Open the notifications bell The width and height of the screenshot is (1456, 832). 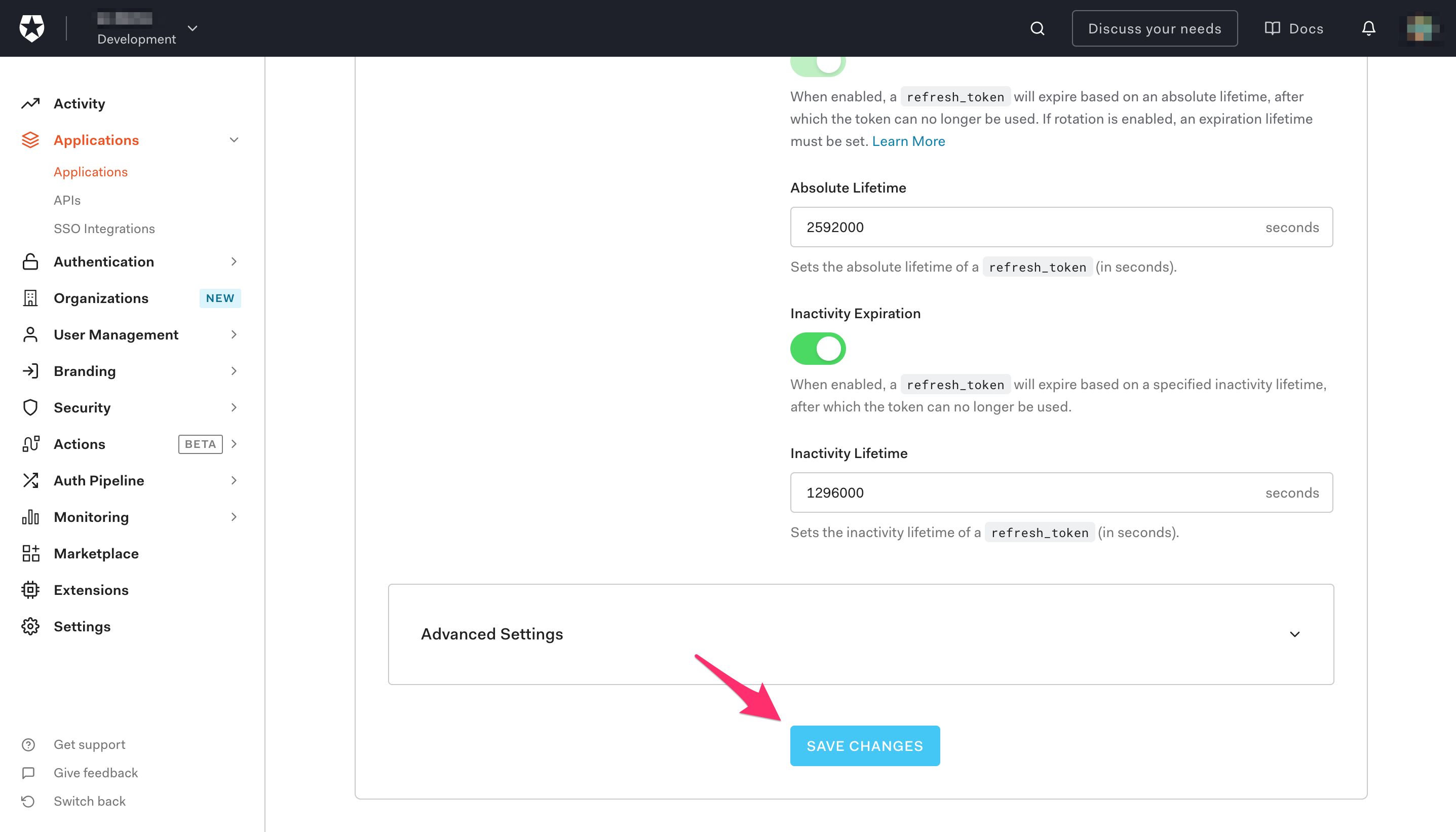click(x=1368, y=28)
